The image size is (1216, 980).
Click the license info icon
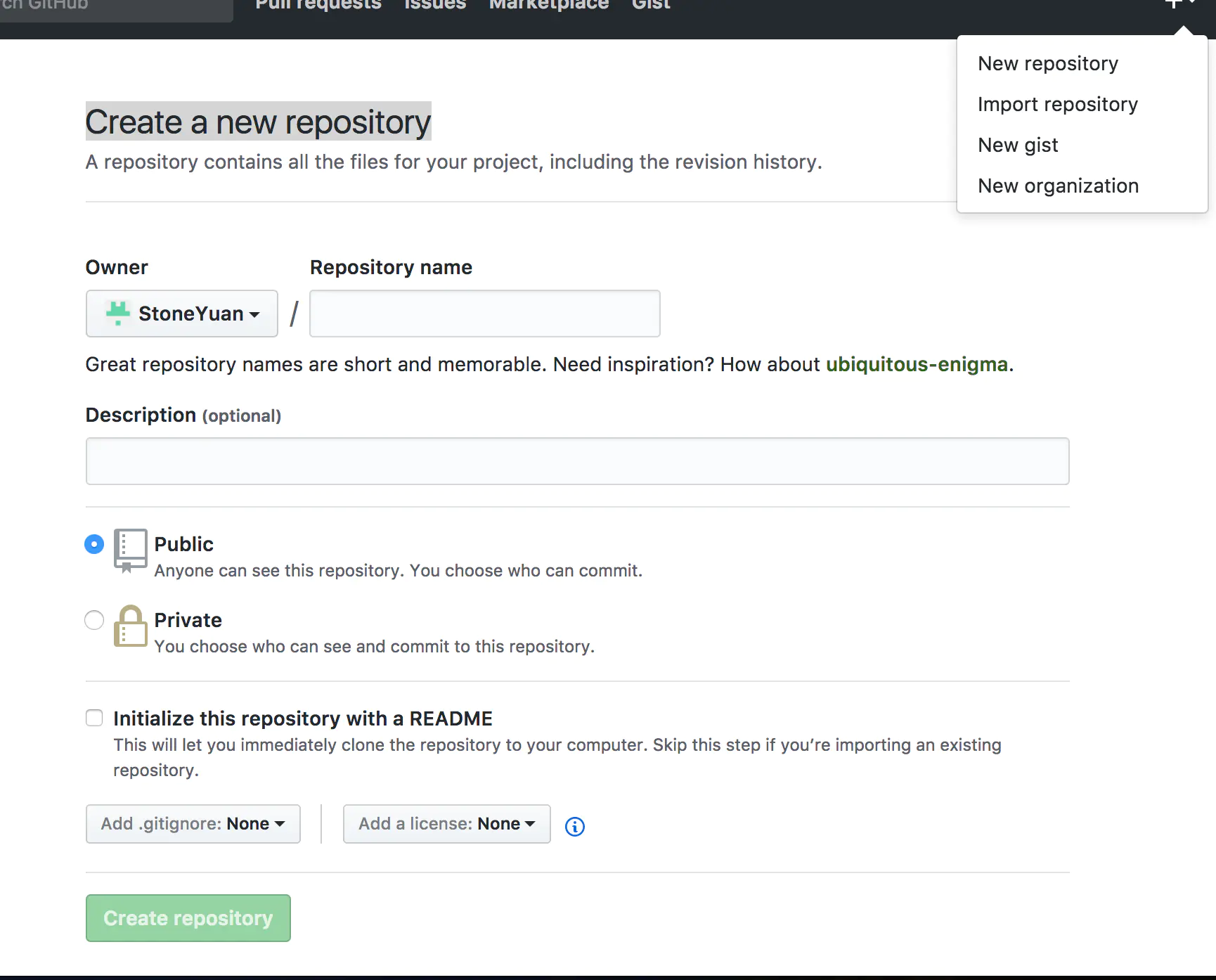coord(575,827)
